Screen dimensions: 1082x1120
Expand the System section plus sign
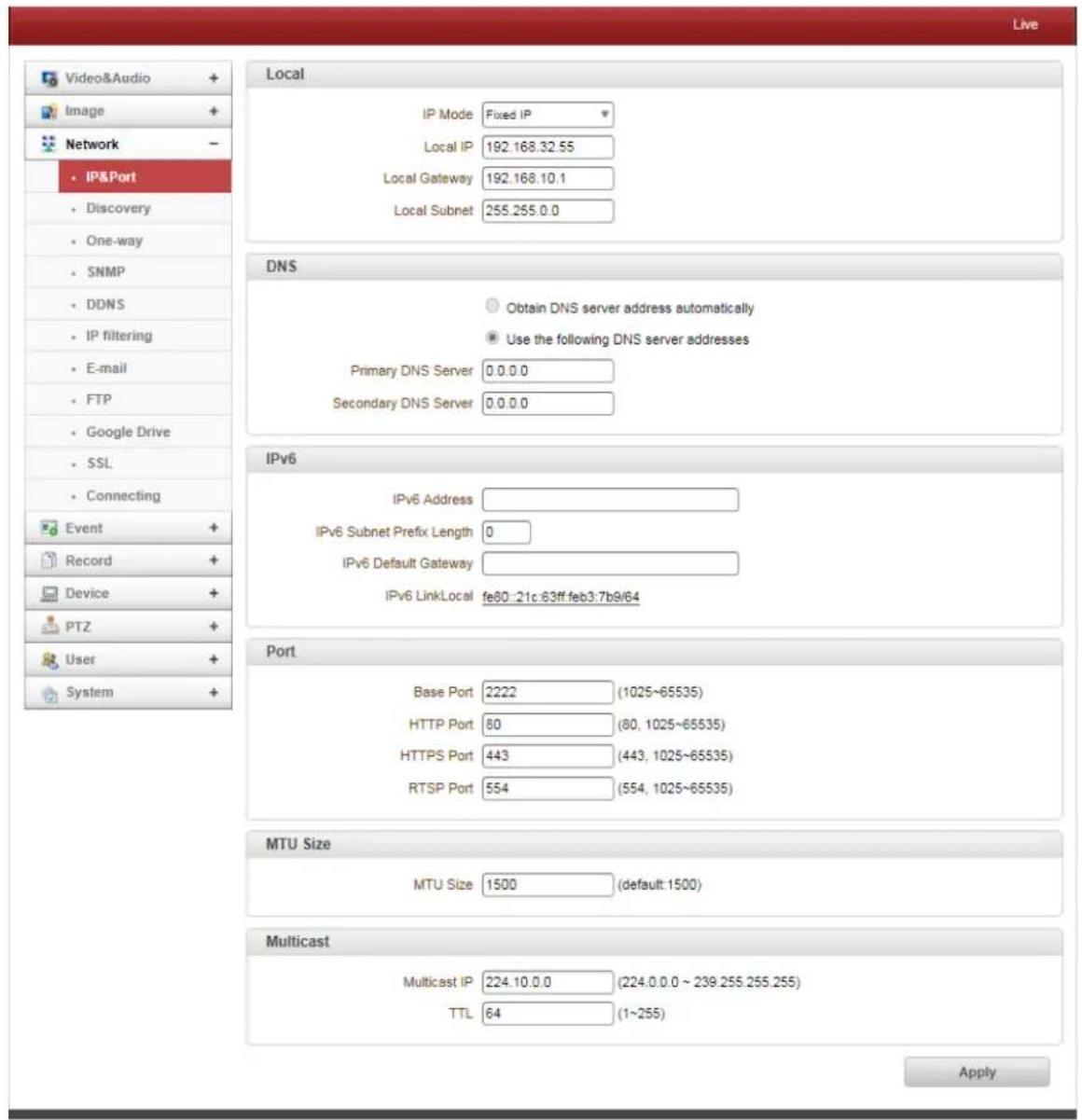tap(214, 693)
